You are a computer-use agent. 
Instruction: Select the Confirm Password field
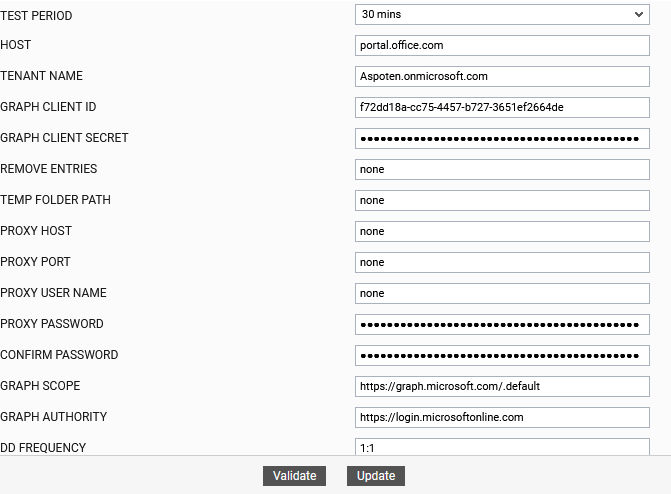tap(502, 355)
